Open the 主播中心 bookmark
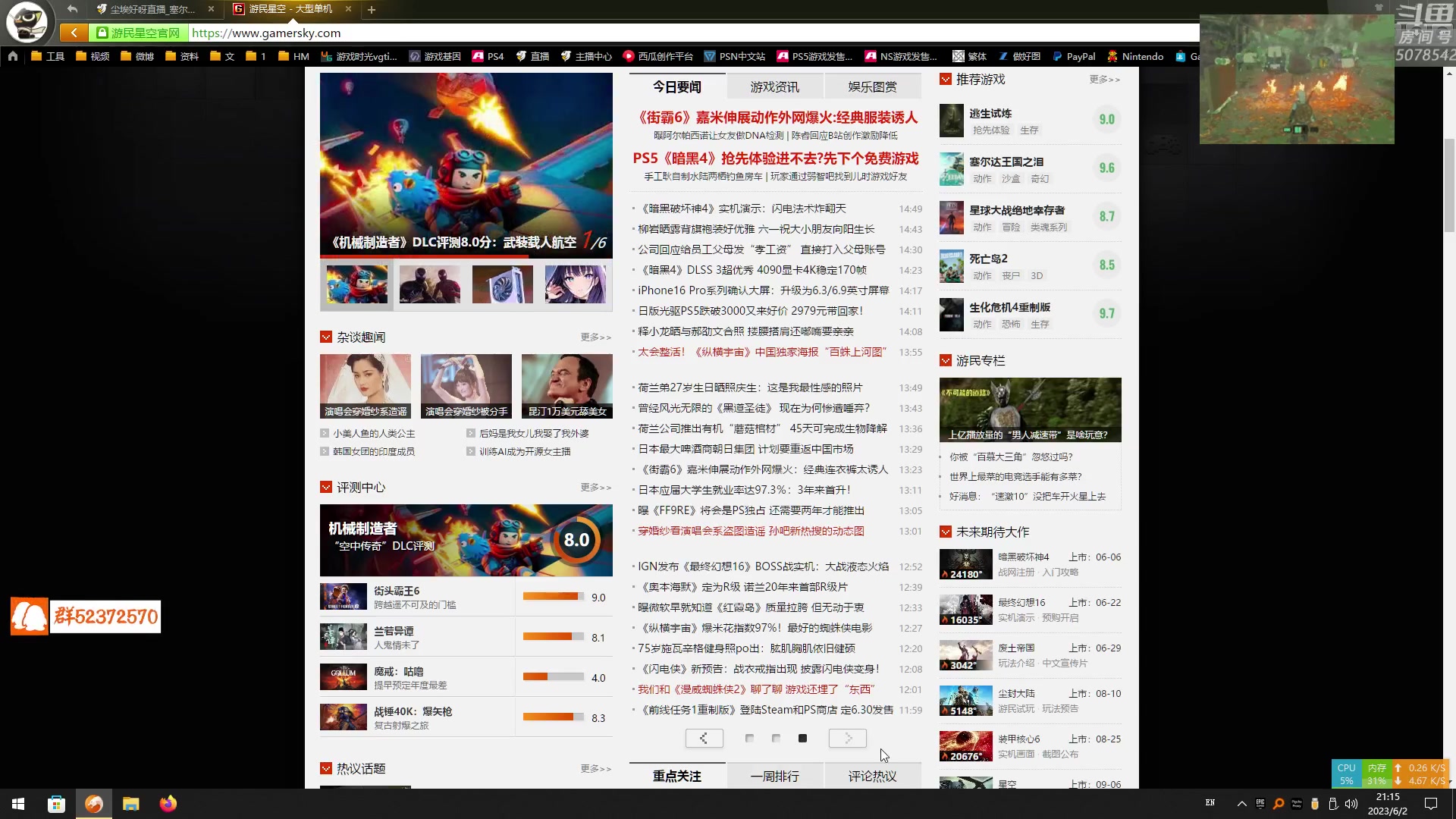1456x819 pixels. pos(586,56)
